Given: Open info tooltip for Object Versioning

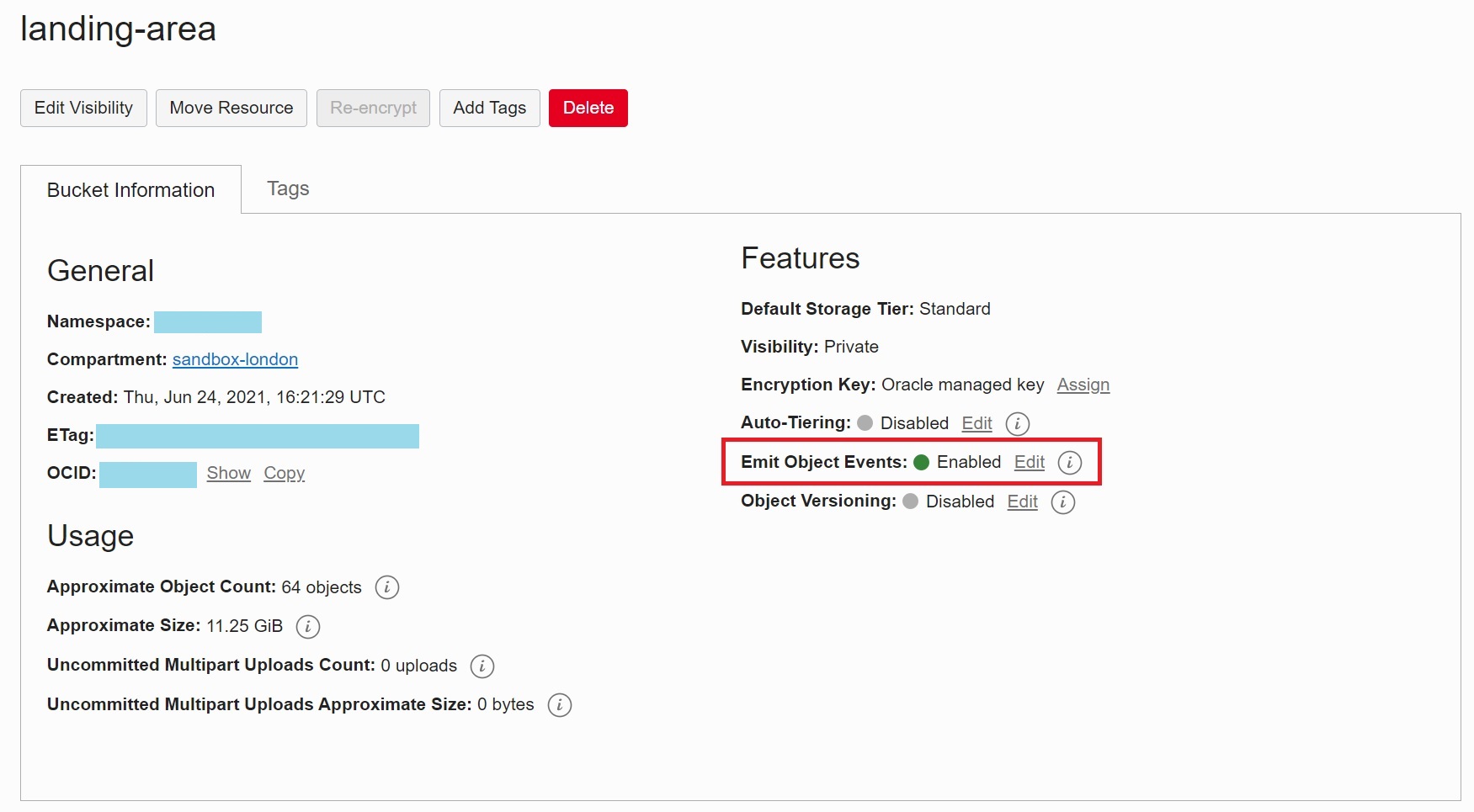Looking at the screenshot, I should click(x=1062, y=502).
